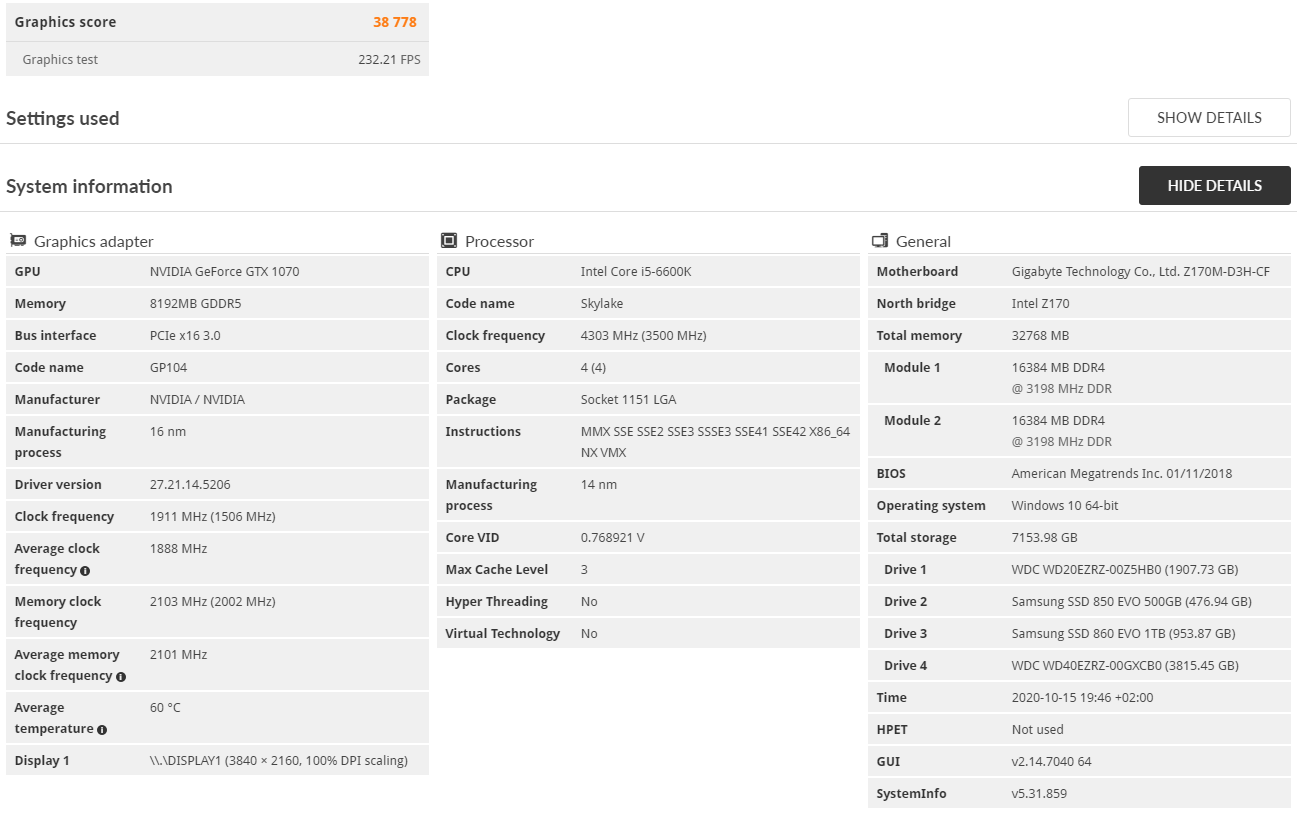Click processor code name Skylake
The width and height of the screenshot is (1297, 816).
(603, 303)
